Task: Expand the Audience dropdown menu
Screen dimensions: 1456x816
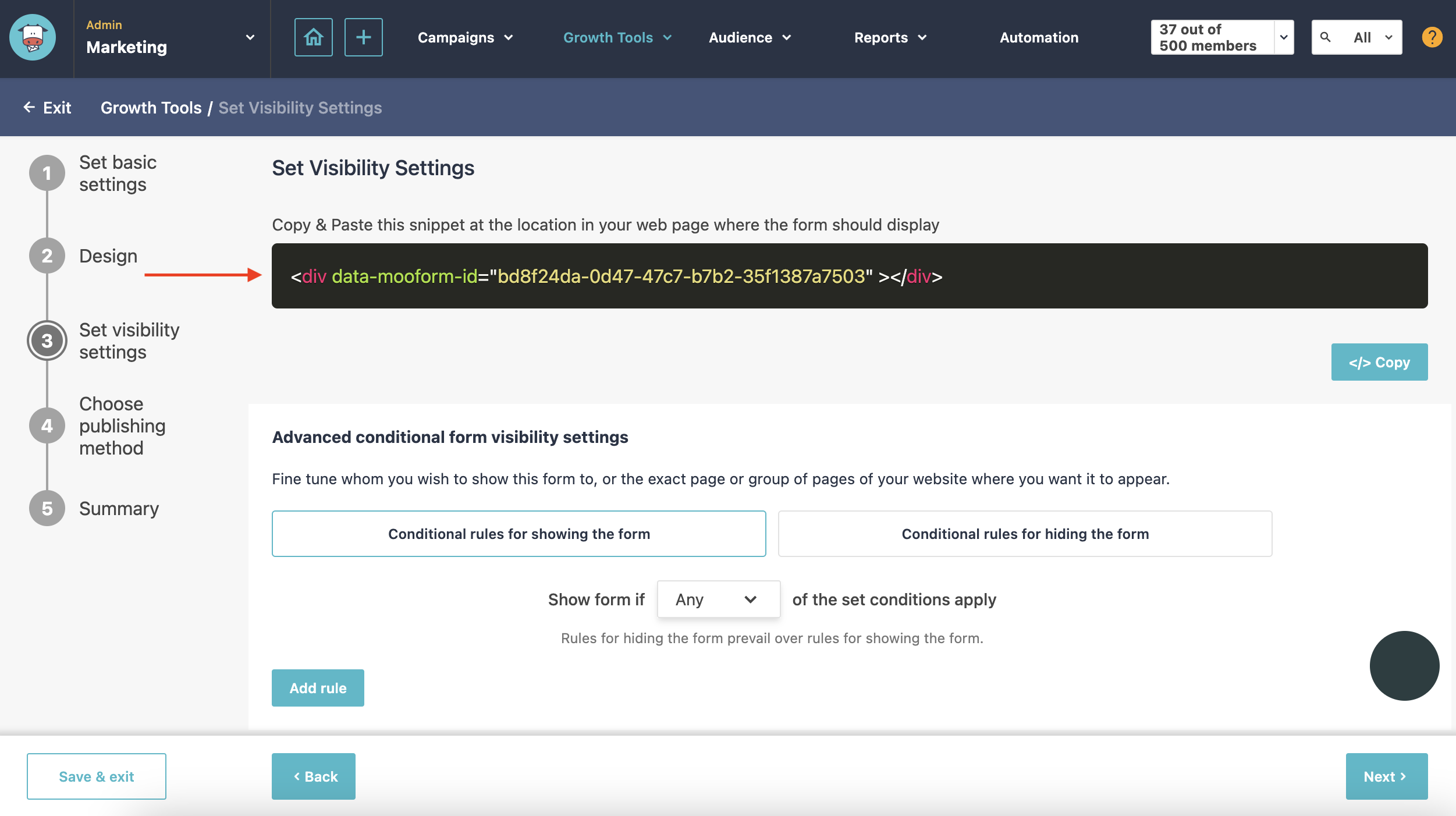Action: (751, 37)
